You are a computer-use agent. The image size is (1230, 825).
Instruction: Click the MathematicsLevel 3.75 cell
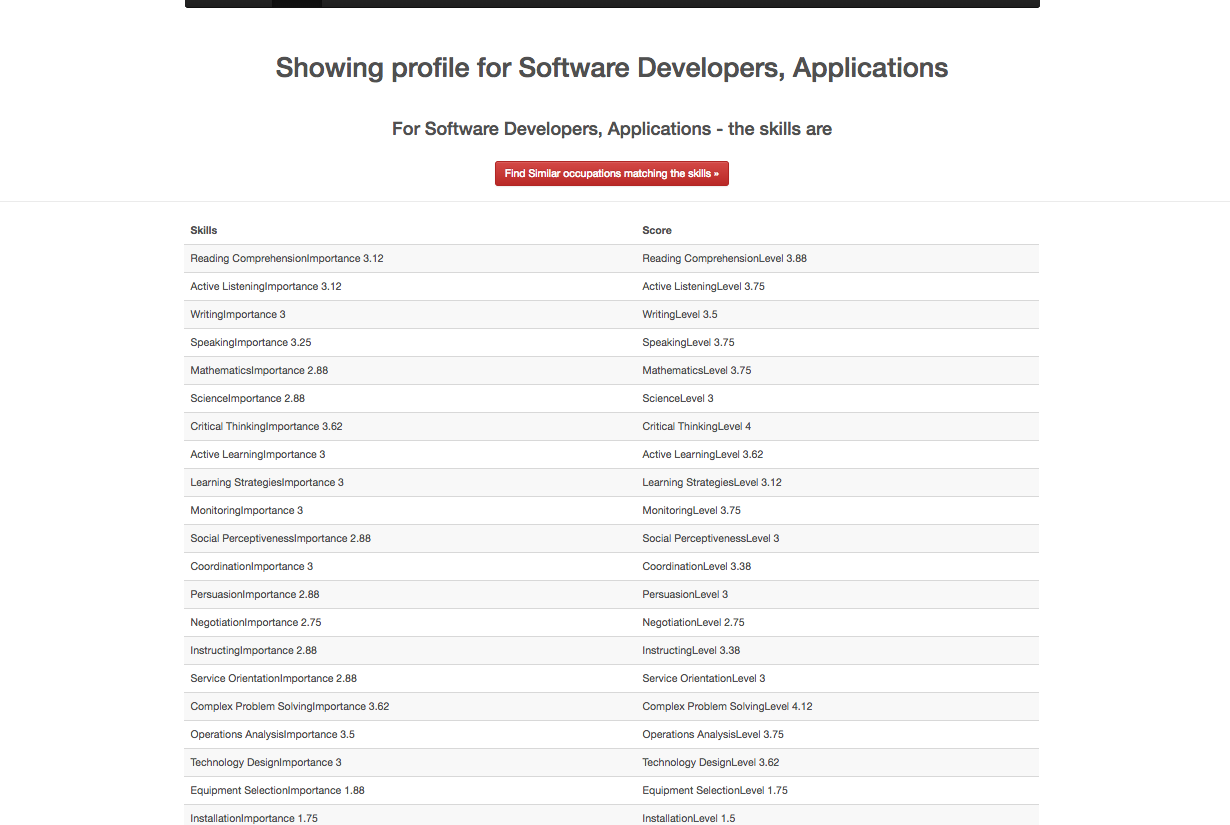click(x=838, y=370)
